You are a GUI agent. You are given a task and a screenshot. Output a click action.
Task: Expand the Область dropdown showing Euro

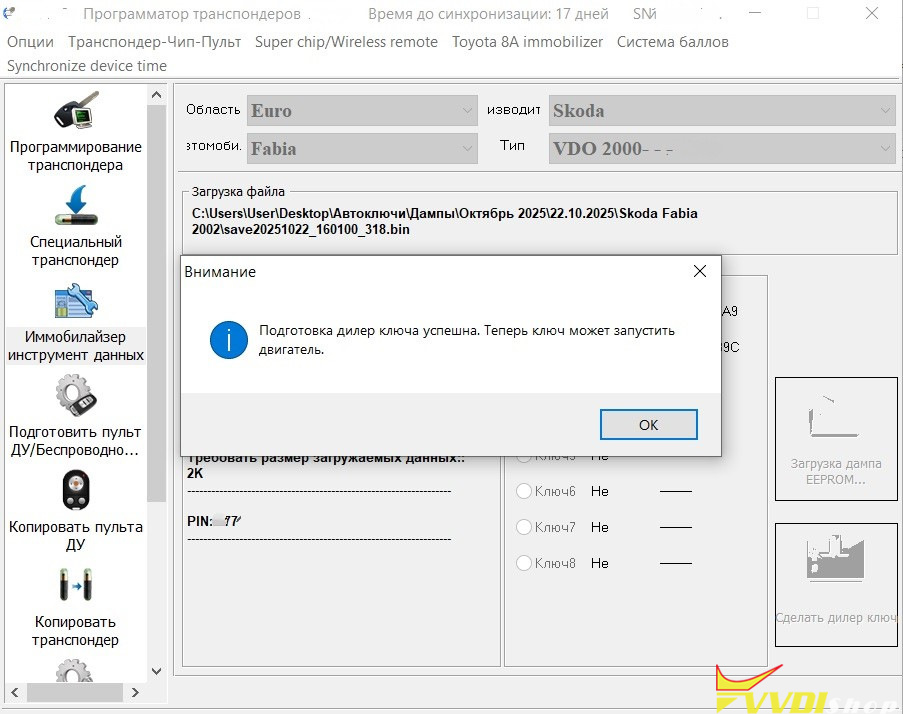362,111
